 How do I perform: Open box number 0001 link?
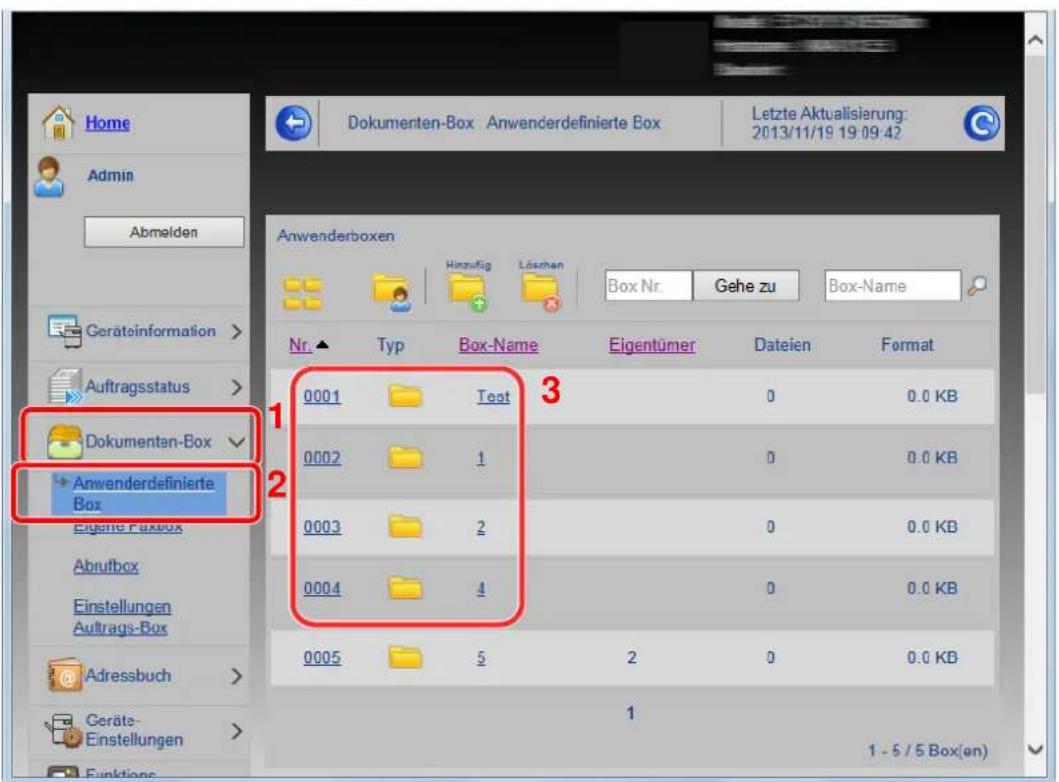[x=321, y=396]
